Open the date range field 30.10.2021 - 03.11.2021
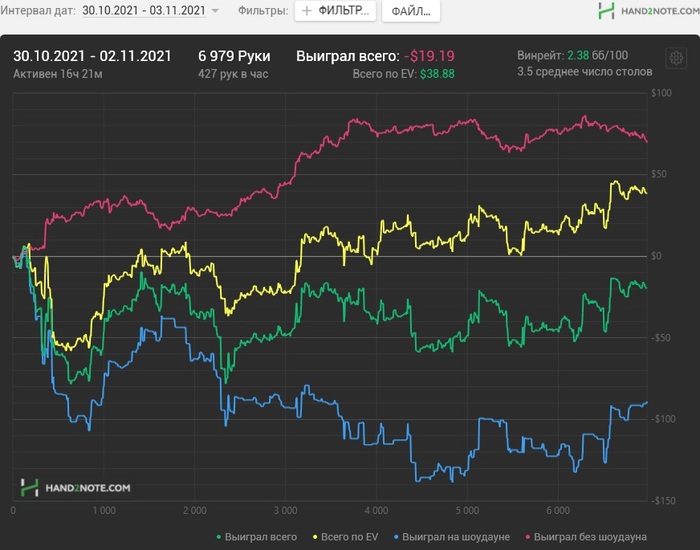 [144, 11]
